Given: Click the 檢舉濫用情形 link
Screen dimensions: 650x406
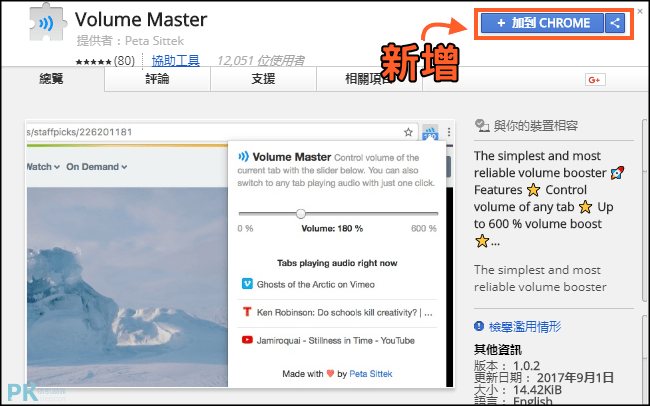Looking at the screenshot, I should [525, 327].
